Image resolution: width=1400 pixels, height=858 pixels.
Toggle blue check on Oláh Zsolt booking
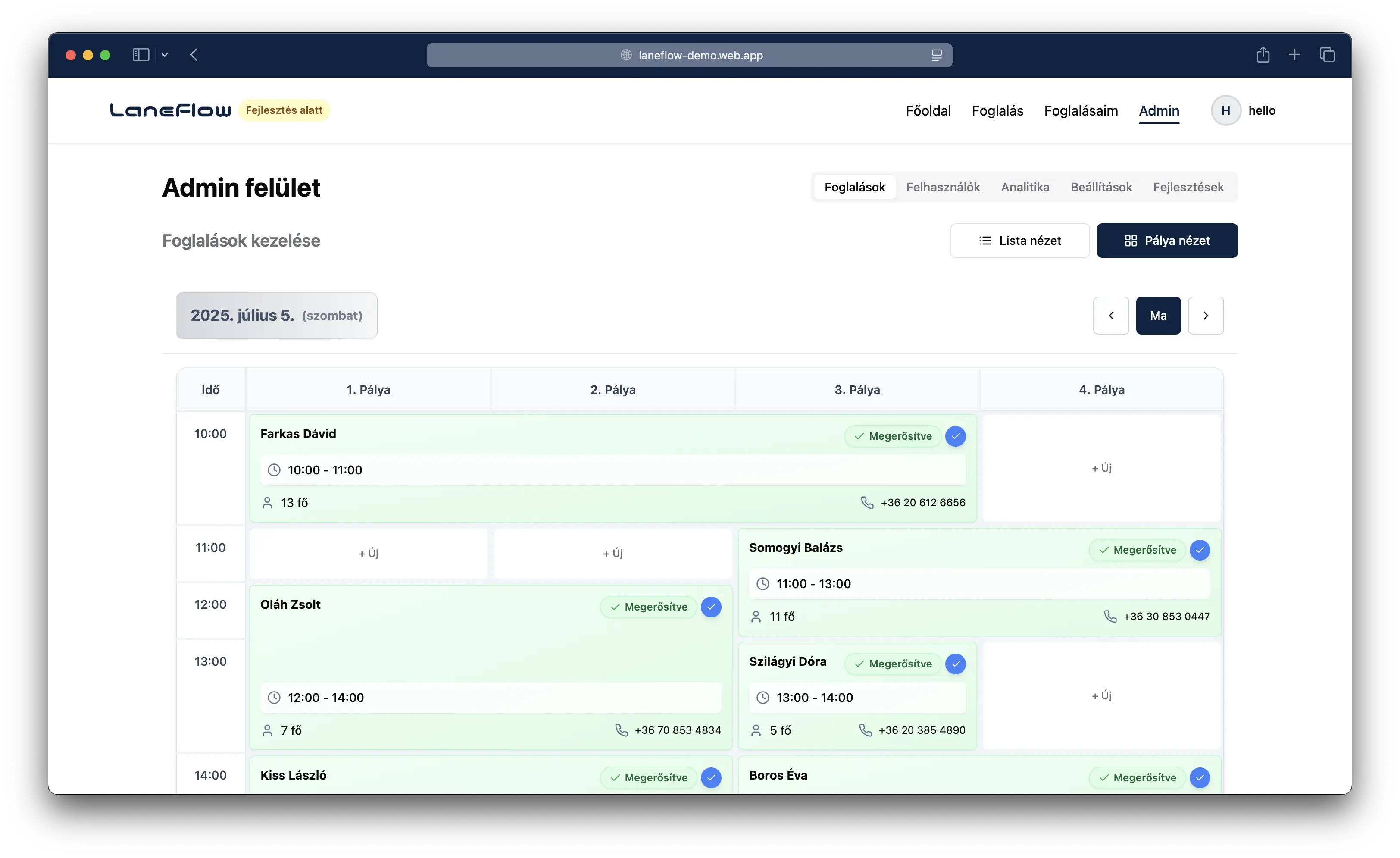[711, 607]
